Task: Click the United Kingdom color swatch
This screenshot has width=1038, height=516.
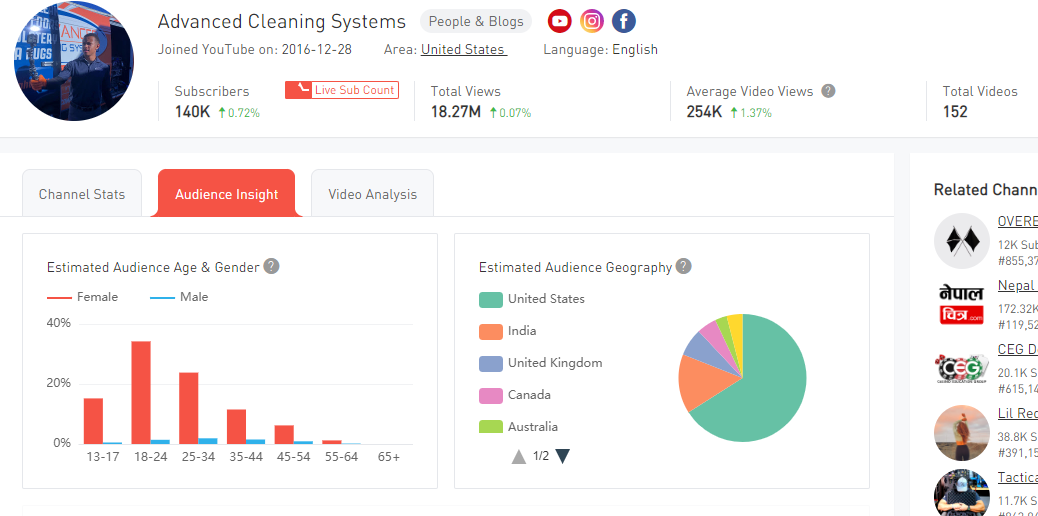Action: tap(490, 363)
